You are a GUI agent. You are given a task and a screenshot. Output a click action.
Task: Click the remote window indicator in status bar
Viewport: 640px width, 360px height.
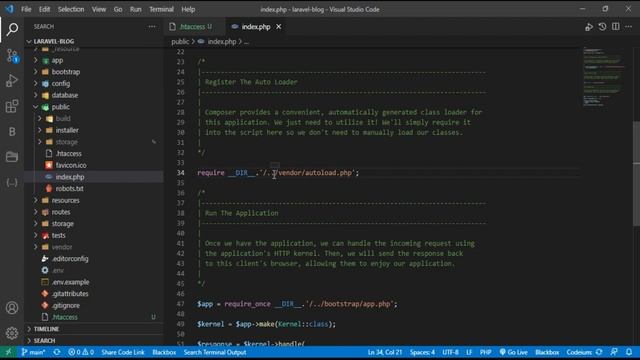point(9,352)
